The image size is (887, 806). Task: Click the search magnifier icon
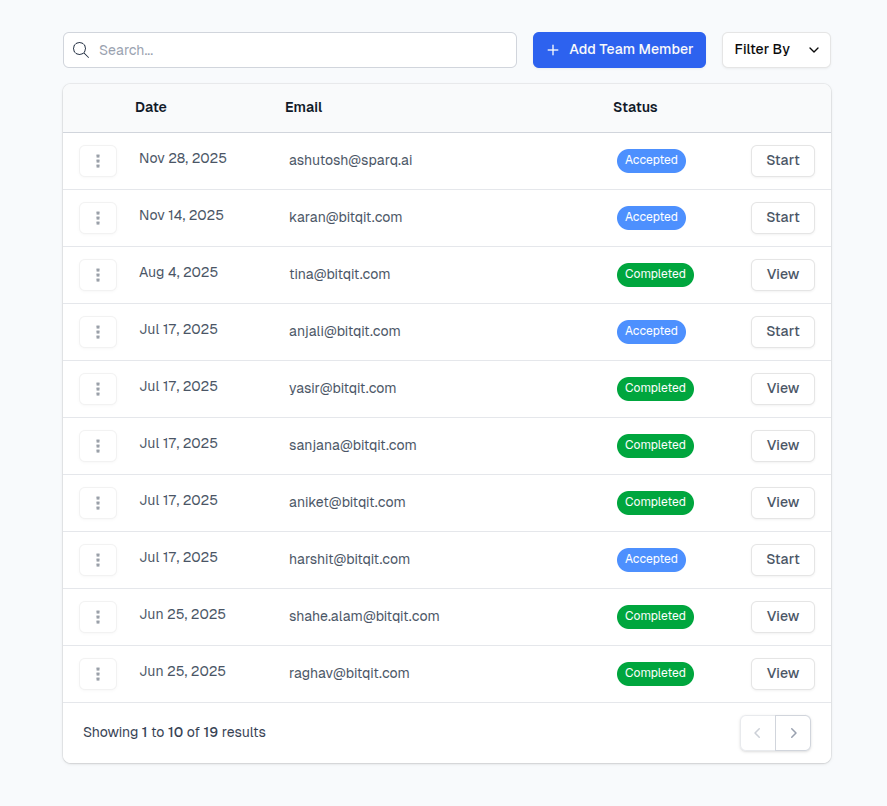coord(81,49)
